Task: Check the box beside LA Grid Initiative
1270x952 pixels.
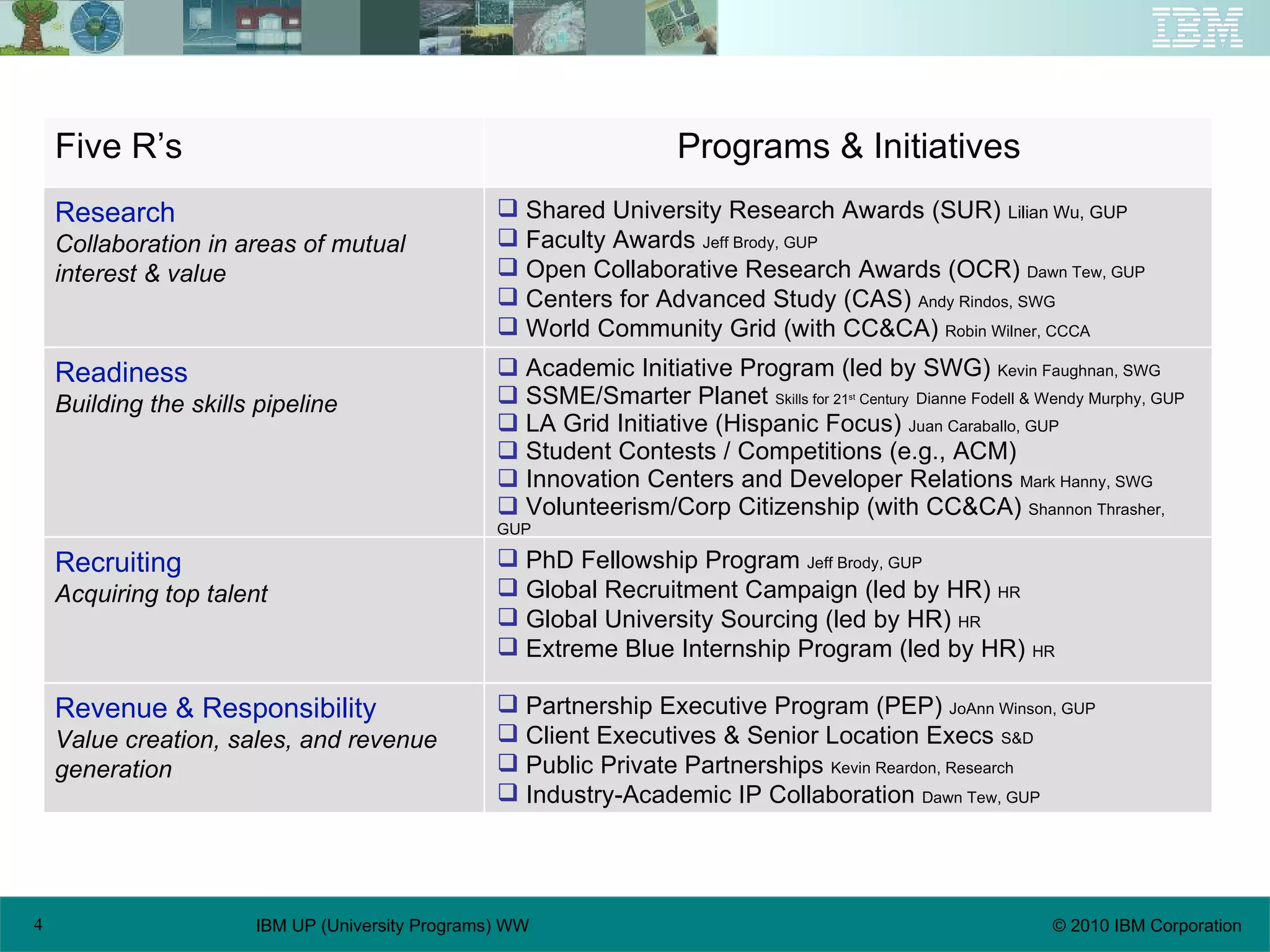Action: (x=507, y=422)
